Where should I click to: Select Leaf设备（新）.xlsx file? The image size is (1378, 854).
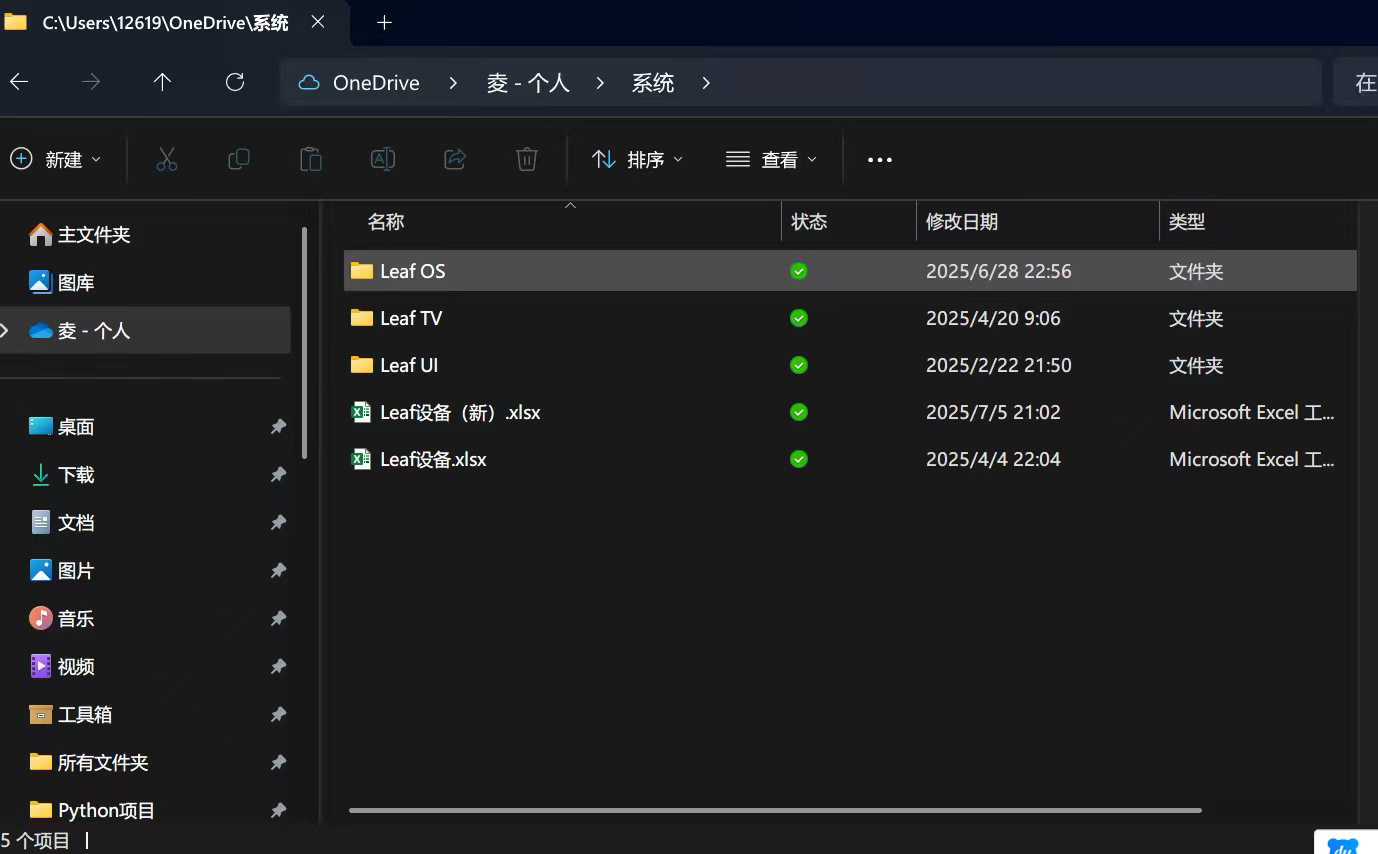tap(460, 412)
